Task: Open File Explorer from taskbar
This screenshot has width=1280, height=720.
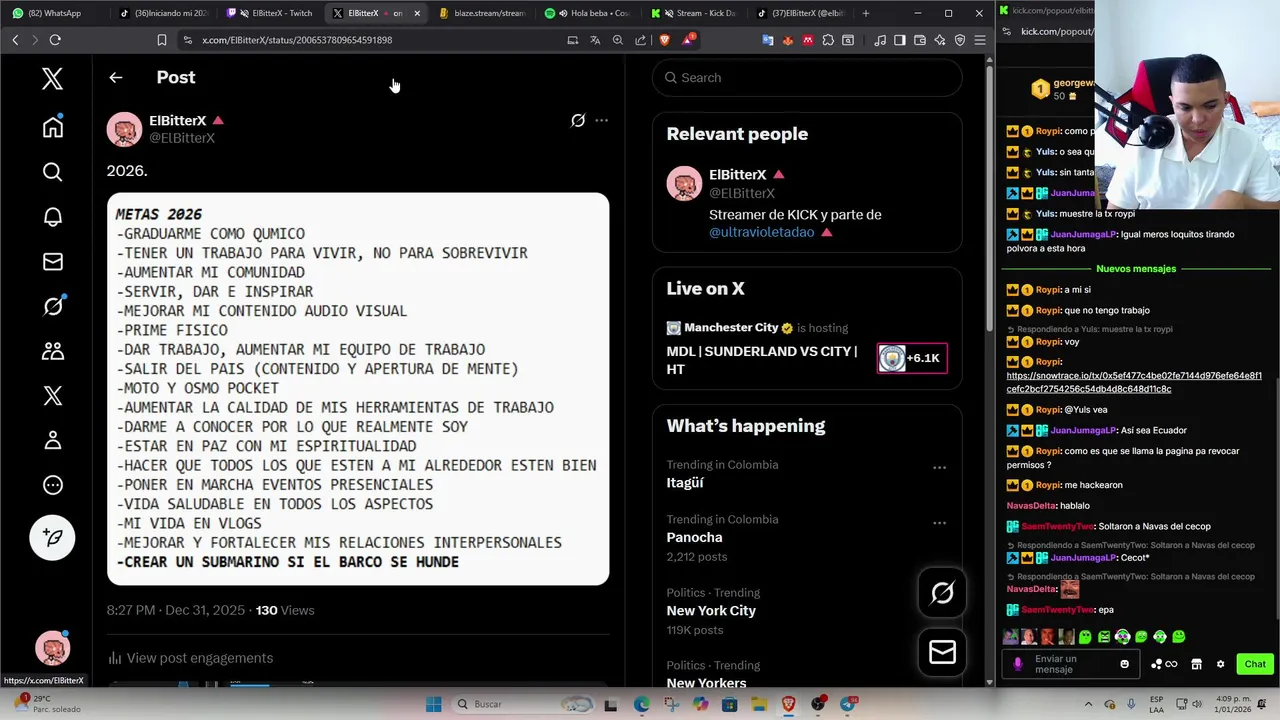Action: click(759, 704)
